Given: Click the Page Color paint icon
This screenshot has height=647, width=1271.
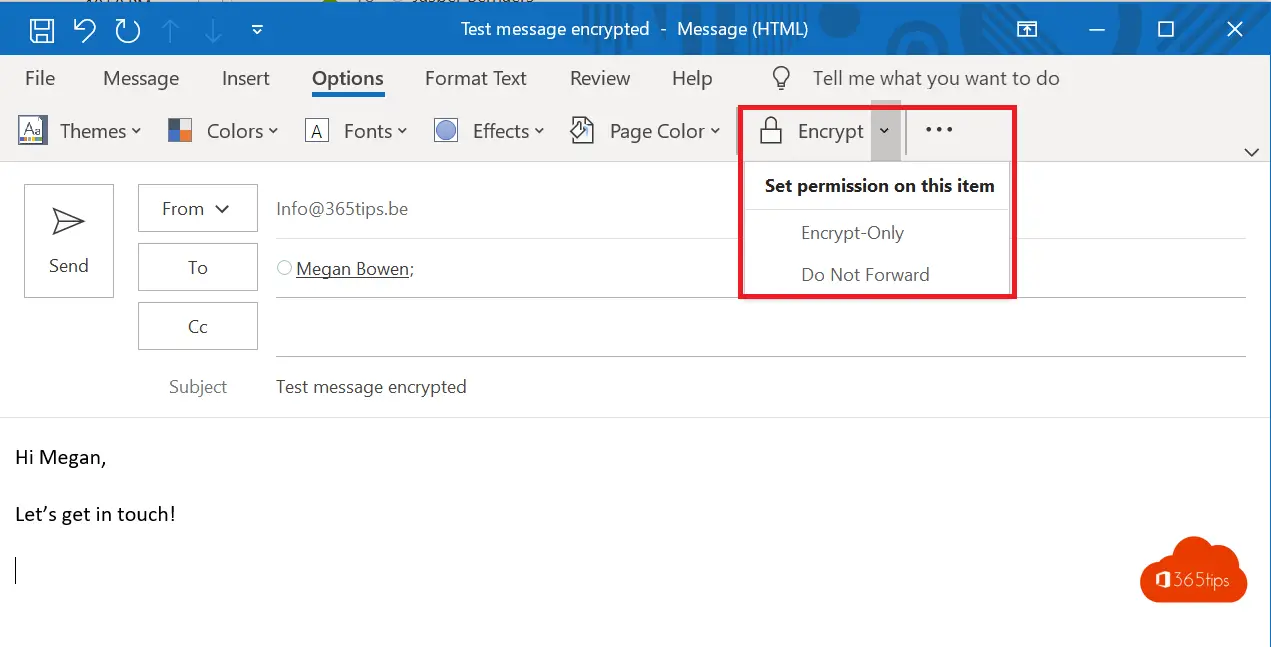Looking at the screenshot, I should pos(582,131).
